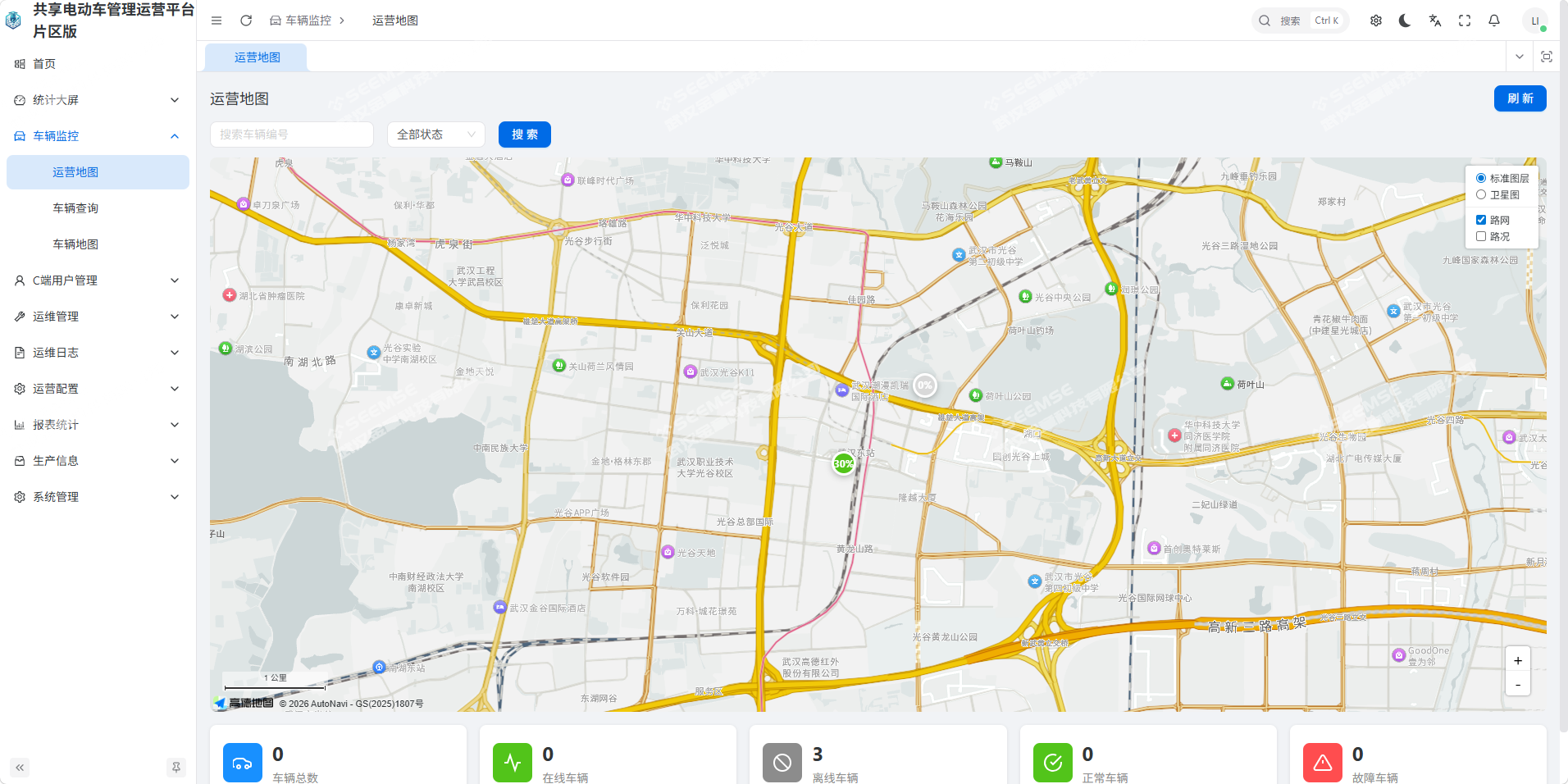Focus the 搜索车辆编号 input field
The height and width of the screenshot is (784, 1568).
[292, 134]
